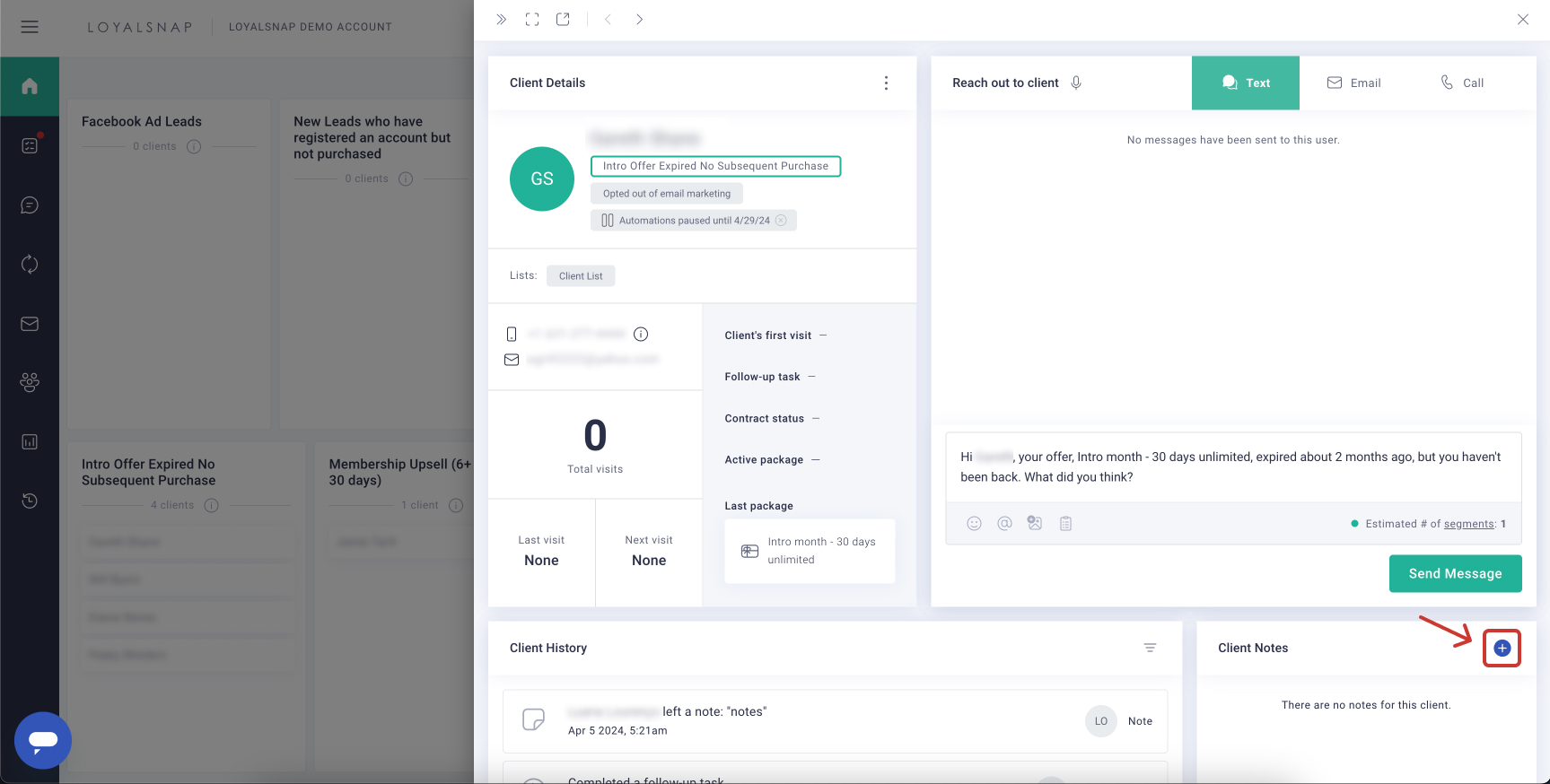Toggle fullscreen expand icon in panel header
Viewport: 1550px width, 784px height.
532,19
